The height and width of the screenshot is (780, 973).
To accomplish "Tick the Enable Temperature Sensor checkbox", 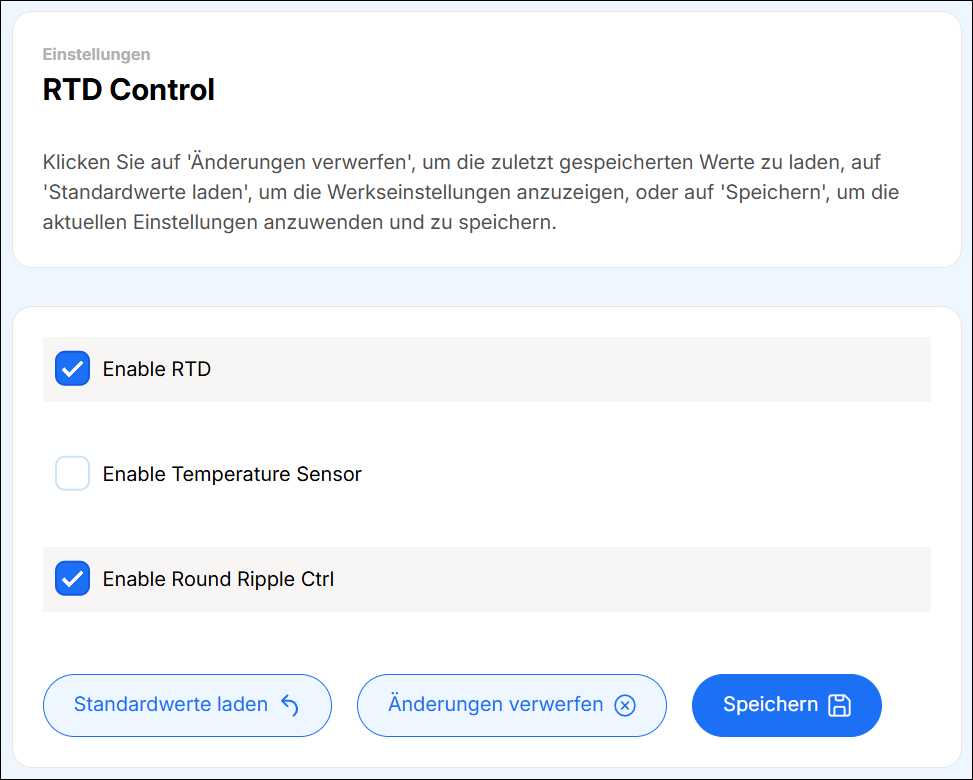I will 72,473.
